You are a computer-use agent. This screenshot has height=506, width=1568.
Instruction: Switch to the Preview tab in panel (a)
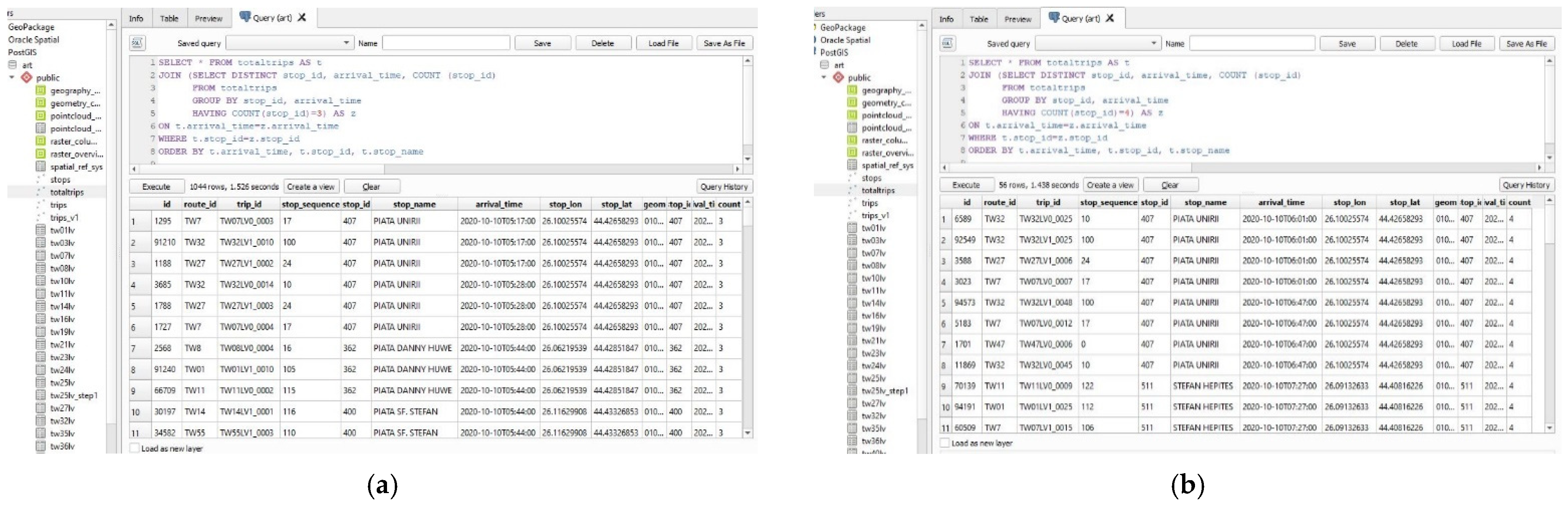click(208, 18)
